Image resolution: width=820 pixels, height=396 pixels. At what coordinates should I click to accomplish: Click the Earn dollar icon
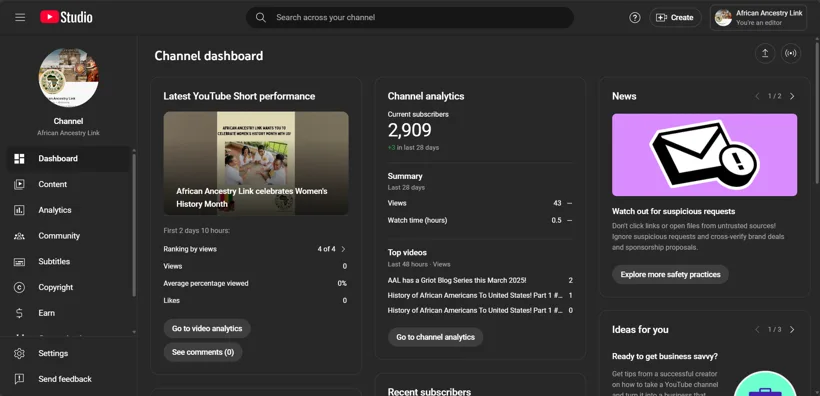[19, 313]
